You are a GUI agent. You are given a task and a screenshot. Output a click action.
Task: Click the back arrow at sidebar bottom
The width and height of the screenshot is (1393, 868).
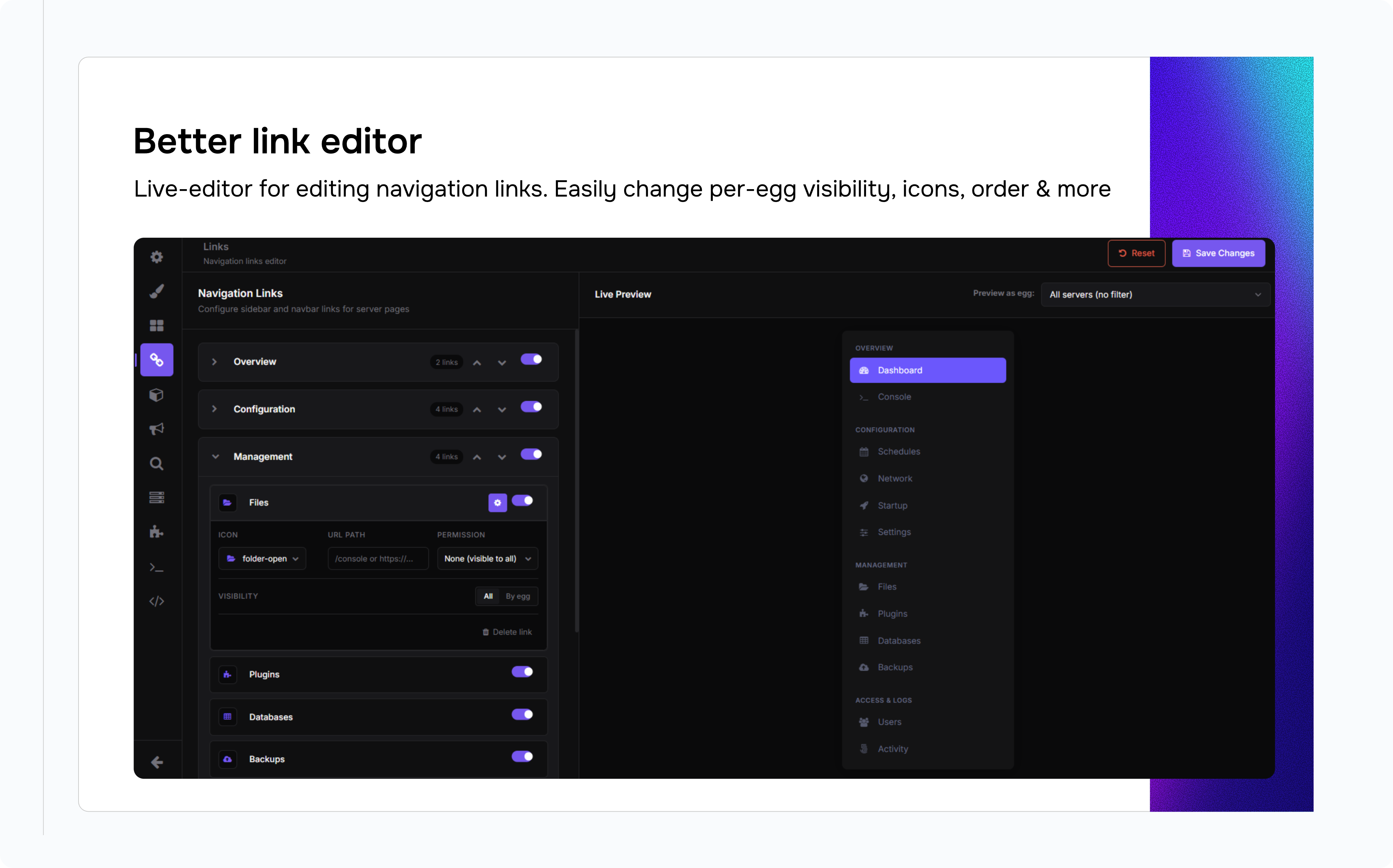[157, 762]
